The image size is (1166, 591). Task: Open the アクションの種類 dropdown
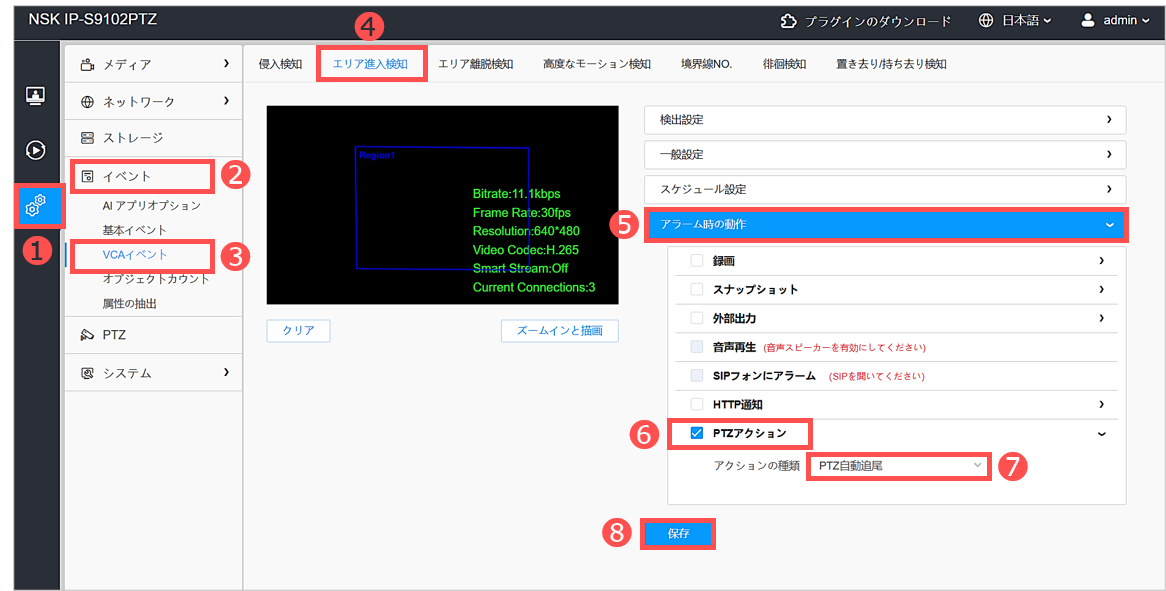click(898, 466)
